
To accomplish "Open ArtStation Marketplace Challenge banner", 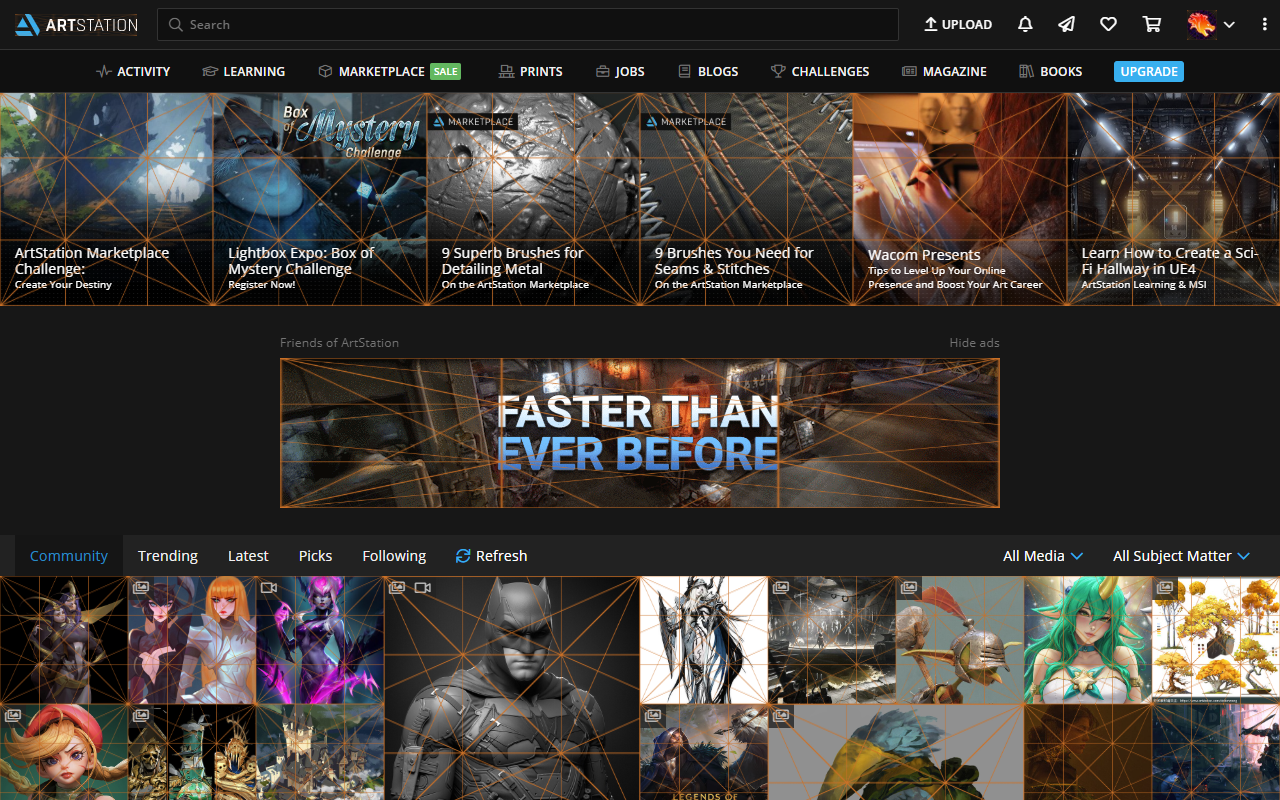I will tap(106, 199).
